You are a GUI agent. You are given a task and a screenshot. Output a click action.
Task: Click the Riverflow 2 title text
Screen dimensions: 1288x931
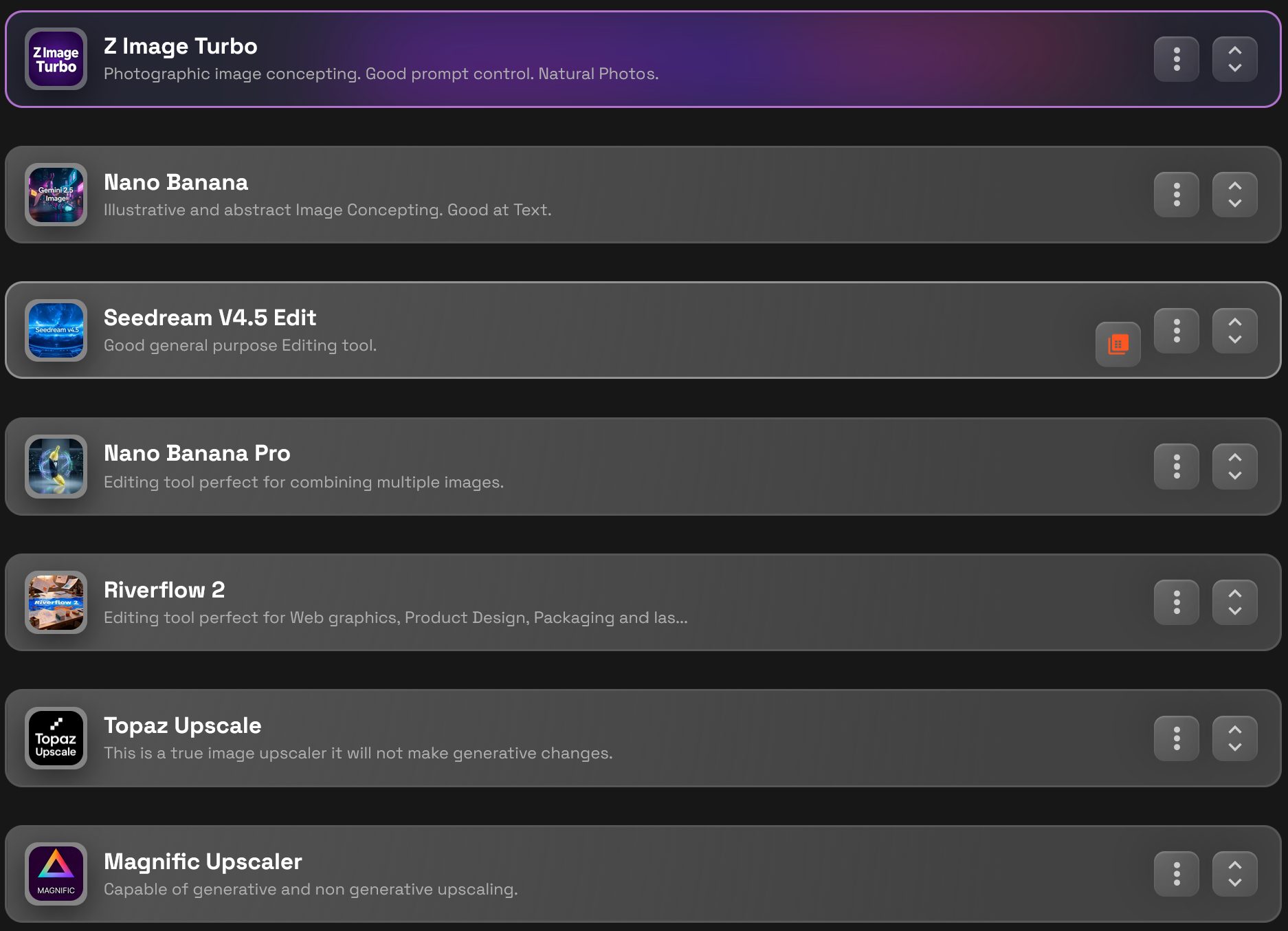(164, 590)
